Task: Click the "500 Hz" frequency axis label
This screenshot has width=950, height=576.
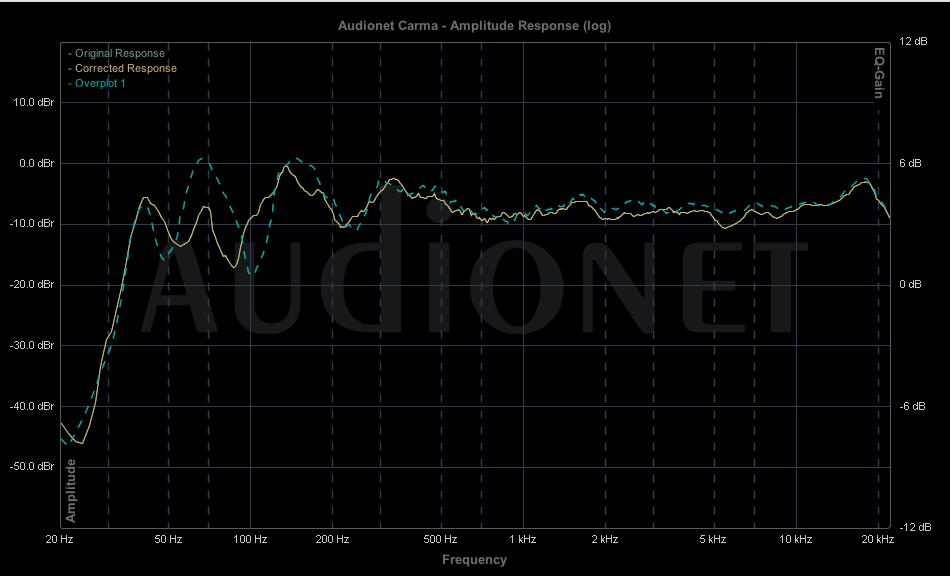Action: pos(440,540)
